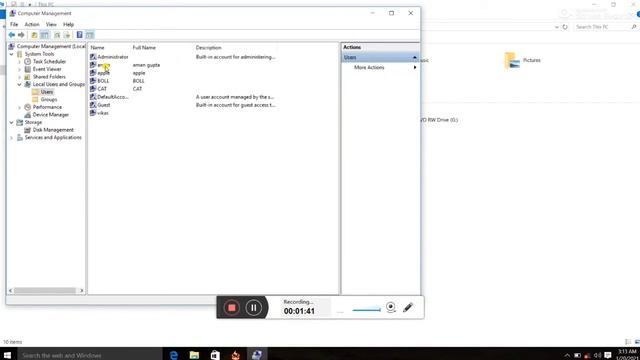Open the Action menu
The image size is (640, 360).
coord(32,24)
